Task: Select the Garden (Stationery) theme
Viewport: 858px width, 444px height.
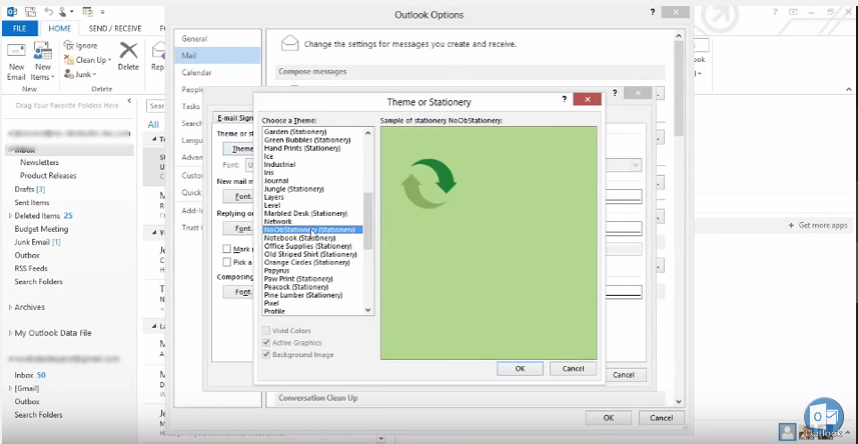Action: click(295, 132)
